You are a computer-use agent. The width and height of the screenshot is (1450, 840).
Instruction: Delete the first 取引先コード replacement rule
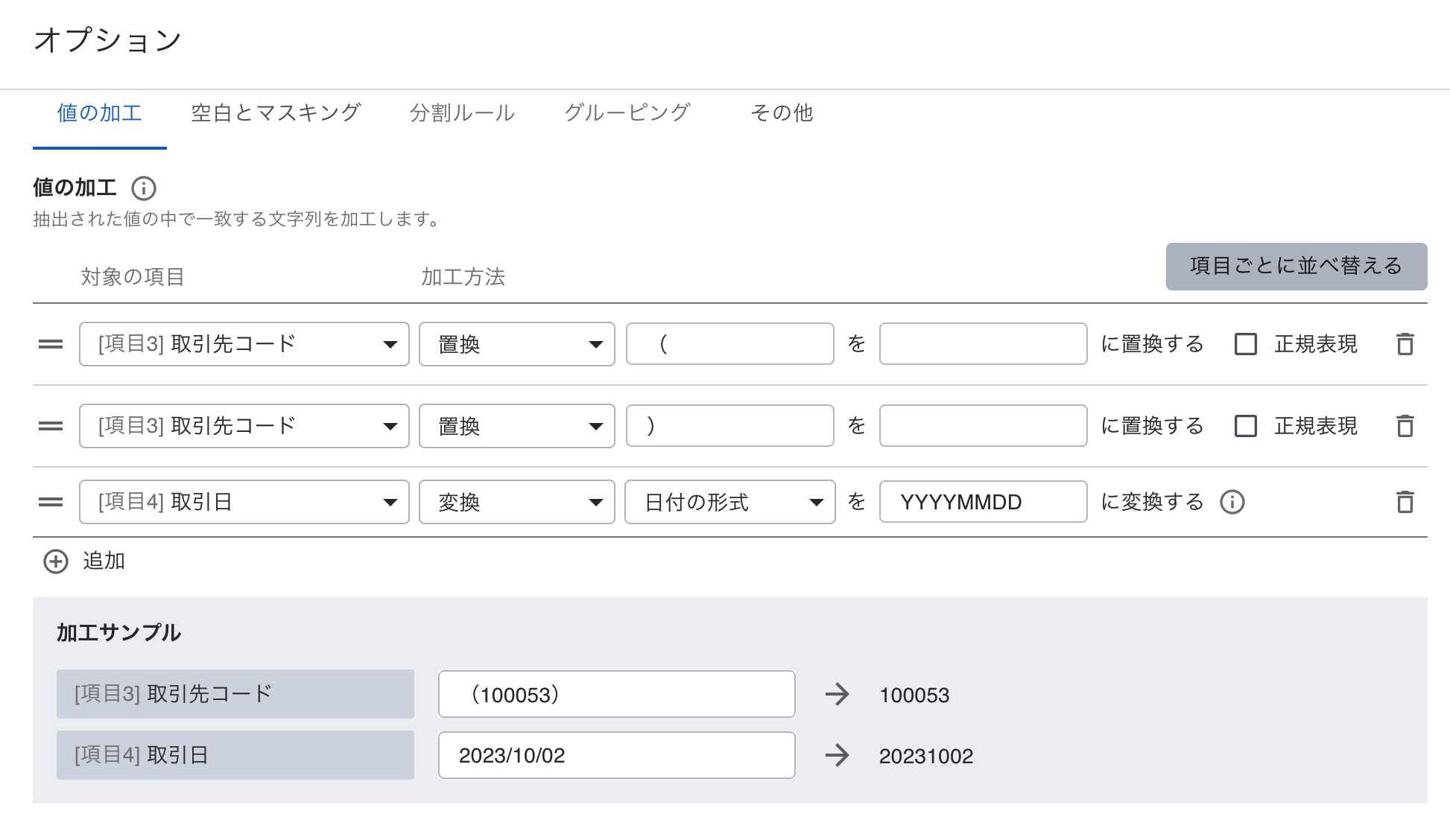click(x=1405, y=344)
